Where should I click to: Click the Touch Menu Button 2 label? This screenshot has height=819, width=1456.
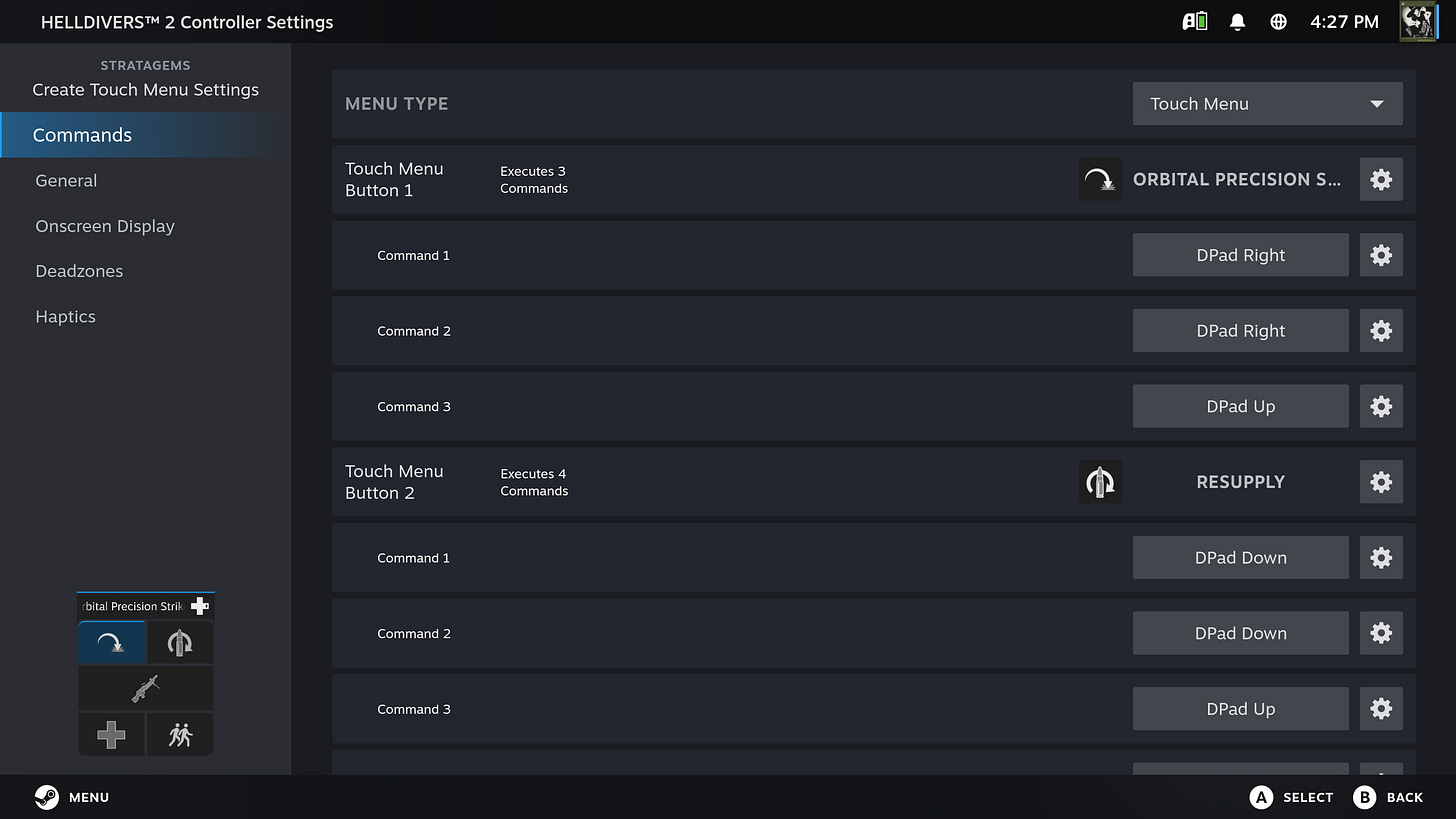394,482
